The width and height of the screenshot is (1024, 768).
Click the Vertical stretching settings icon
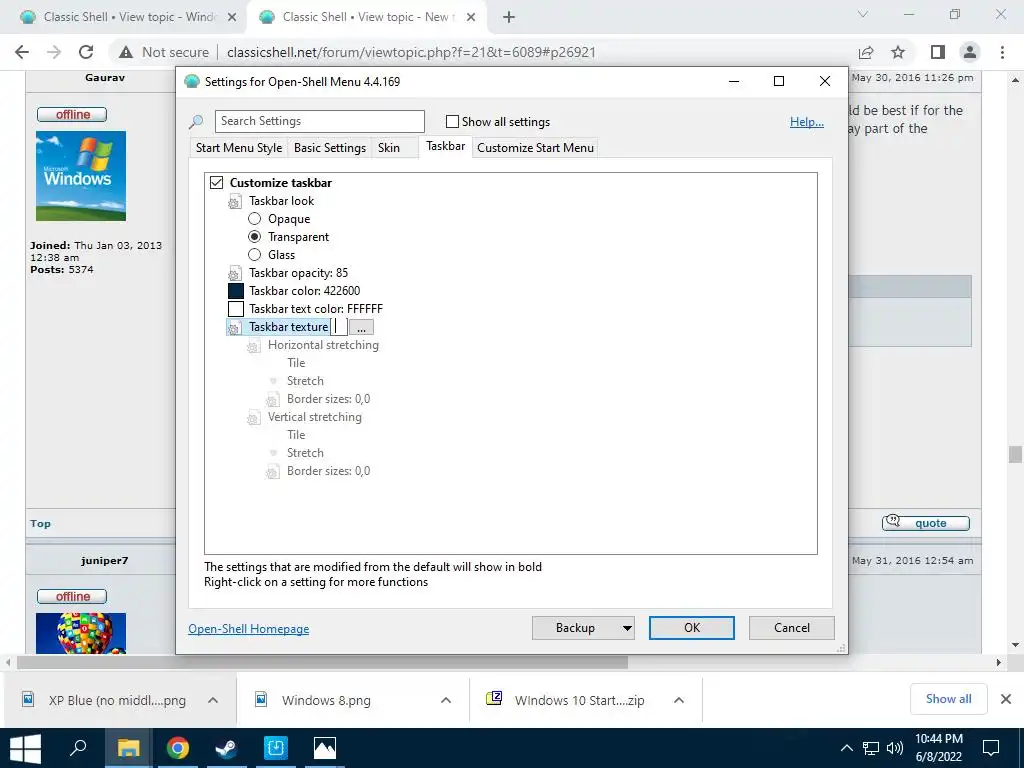point(253,417)
